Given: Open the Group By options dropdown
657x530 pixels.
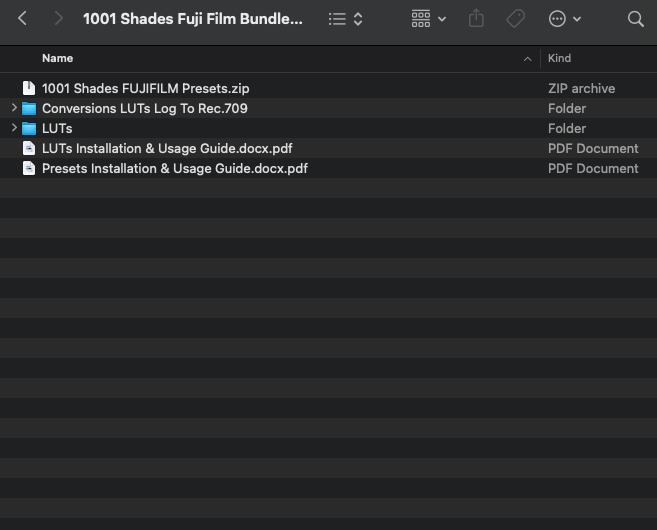Looking at the screenshot, I should (x=428, y=19).
